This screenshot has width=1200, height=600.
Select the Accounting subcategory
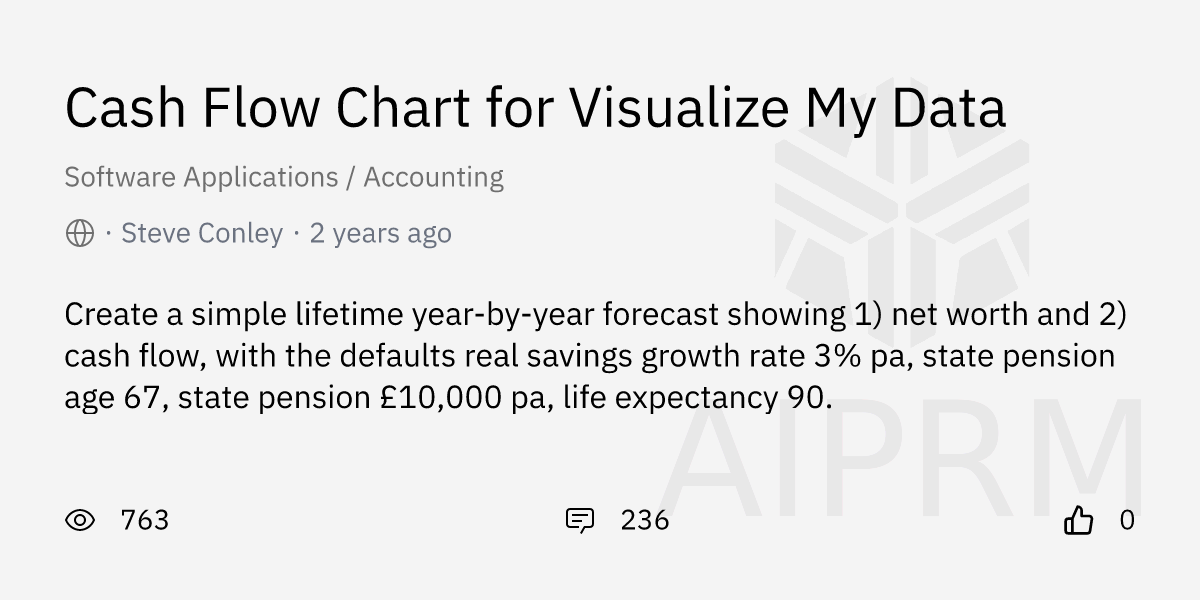[x=433, y=178]
